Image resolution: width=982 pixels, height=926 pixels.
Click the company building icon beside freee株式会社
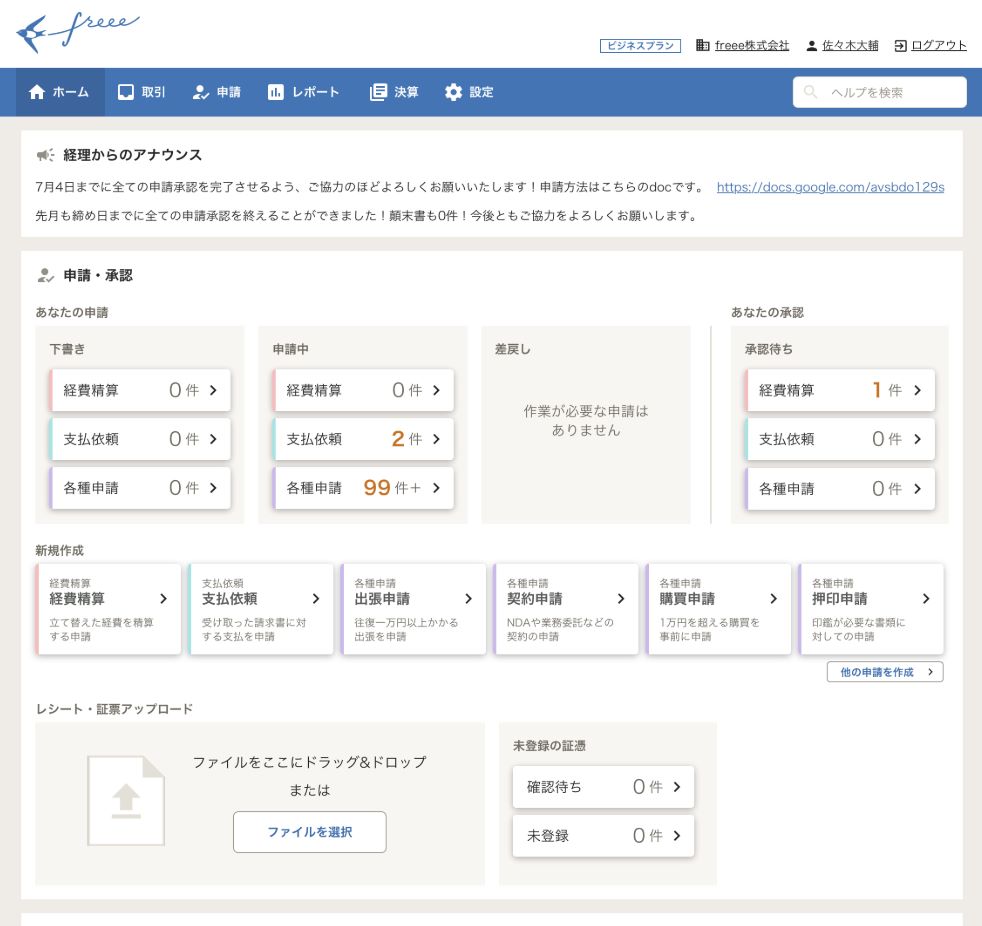tap(704, 45)
